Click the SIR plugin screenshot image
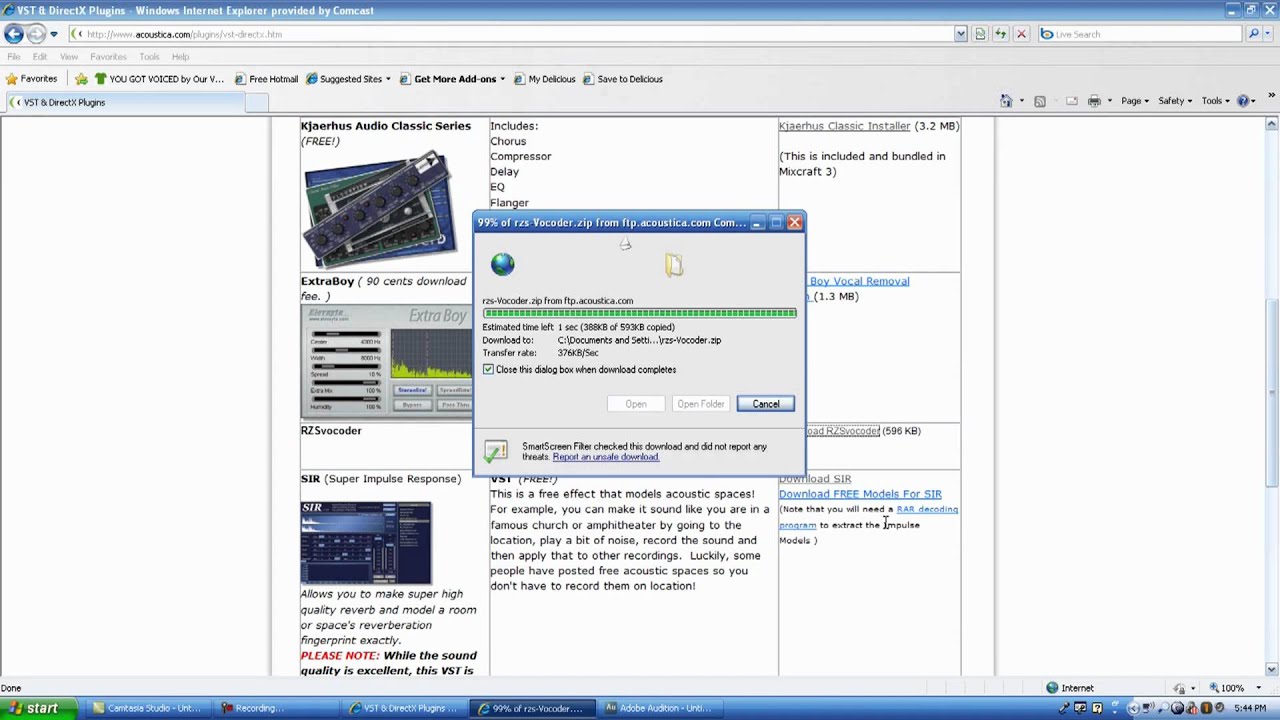Image resolution: width=1280 pixels, height=720 pixels. pyautogui.click(x=366, y=543)
